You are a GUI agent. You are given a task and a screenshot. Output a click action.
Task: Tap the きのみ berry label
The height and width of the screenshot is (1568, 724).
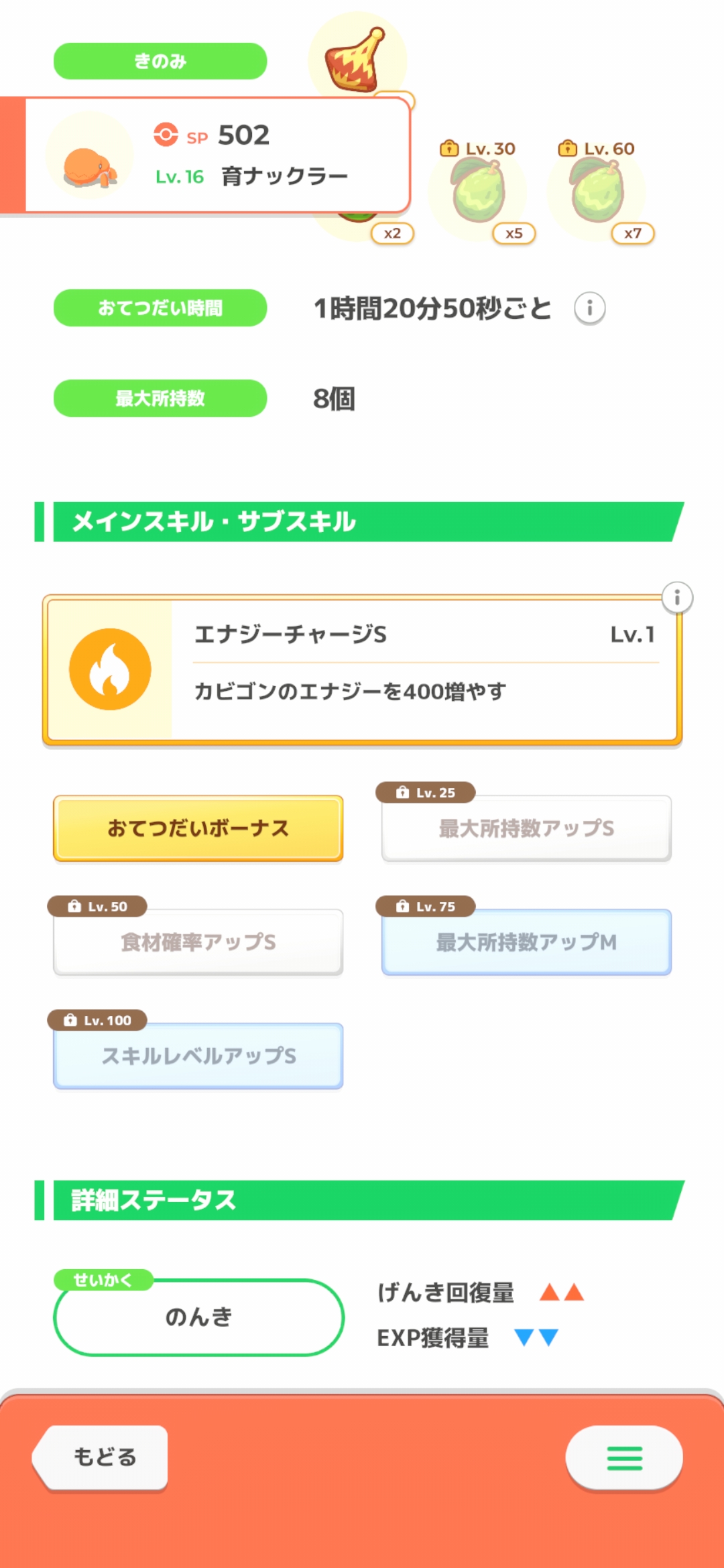click(160, 61)
